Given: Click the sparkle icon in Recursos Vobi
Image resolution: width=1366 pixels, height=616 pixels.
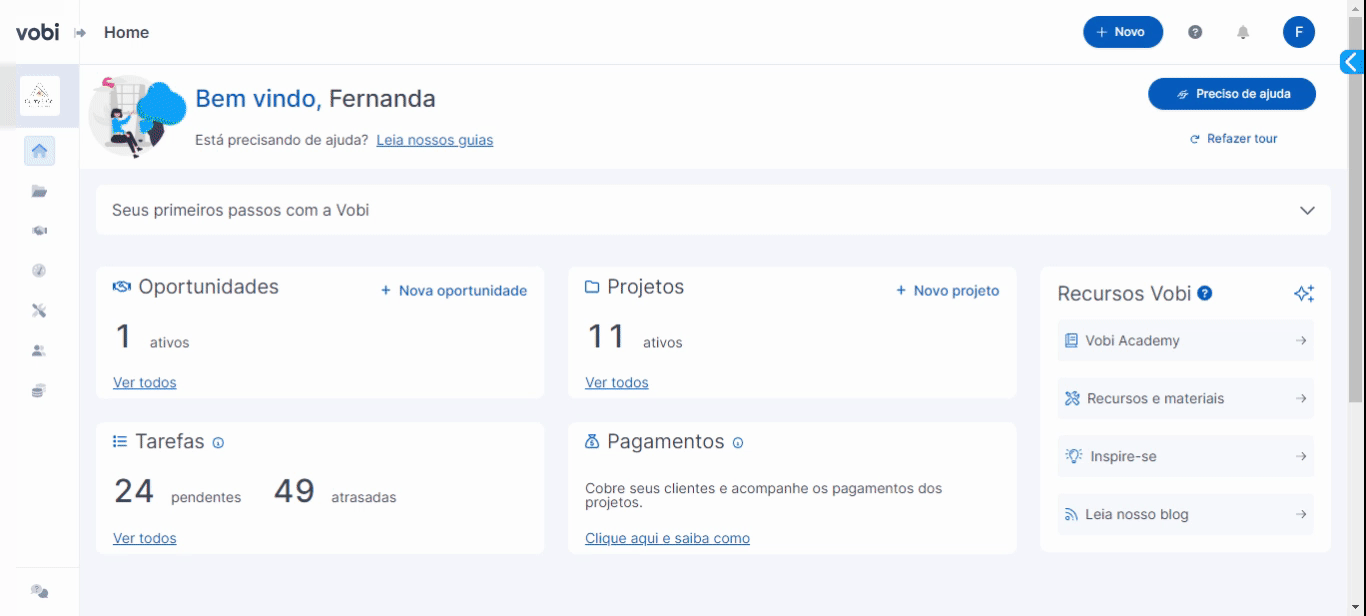Looking at the screenshot, I should pos(1304,293).
